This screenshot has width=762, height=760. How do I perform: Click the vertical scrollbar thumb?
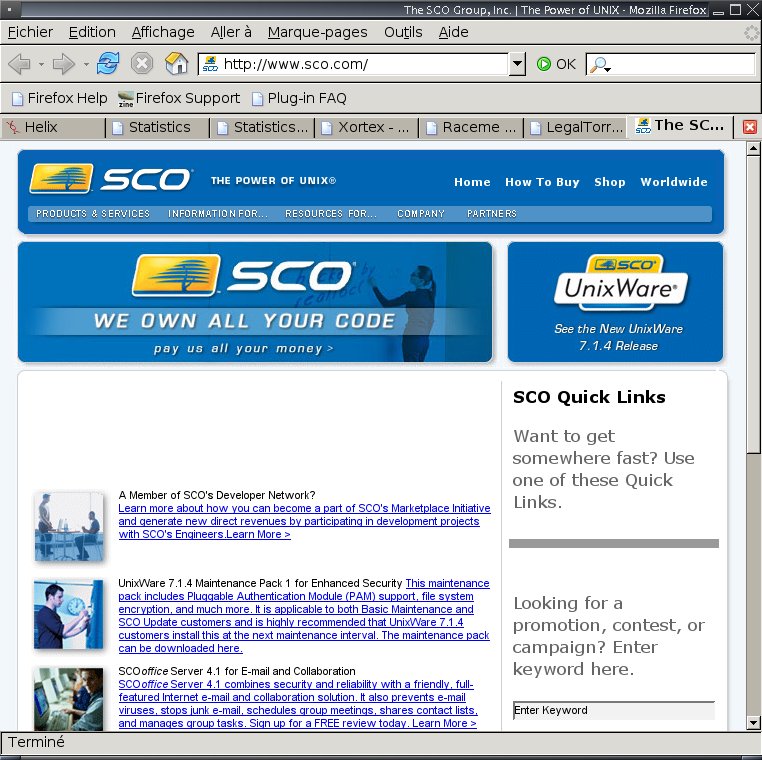point(753,304)
